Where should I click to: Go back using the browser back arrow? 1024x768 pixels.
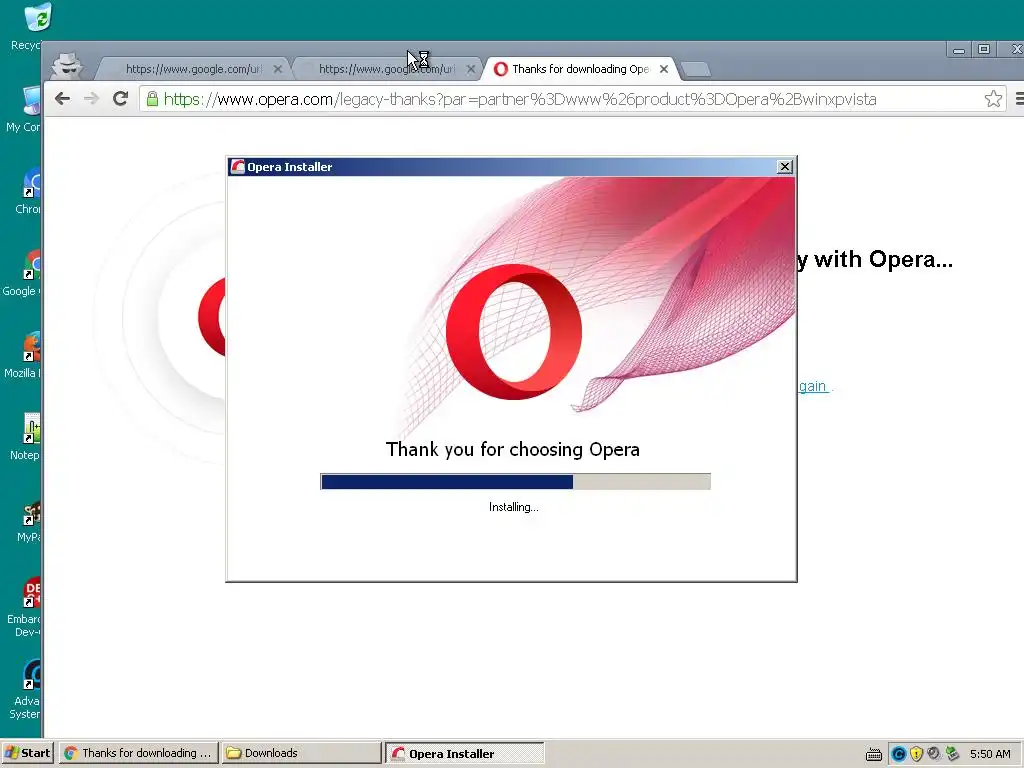(62, 99)
